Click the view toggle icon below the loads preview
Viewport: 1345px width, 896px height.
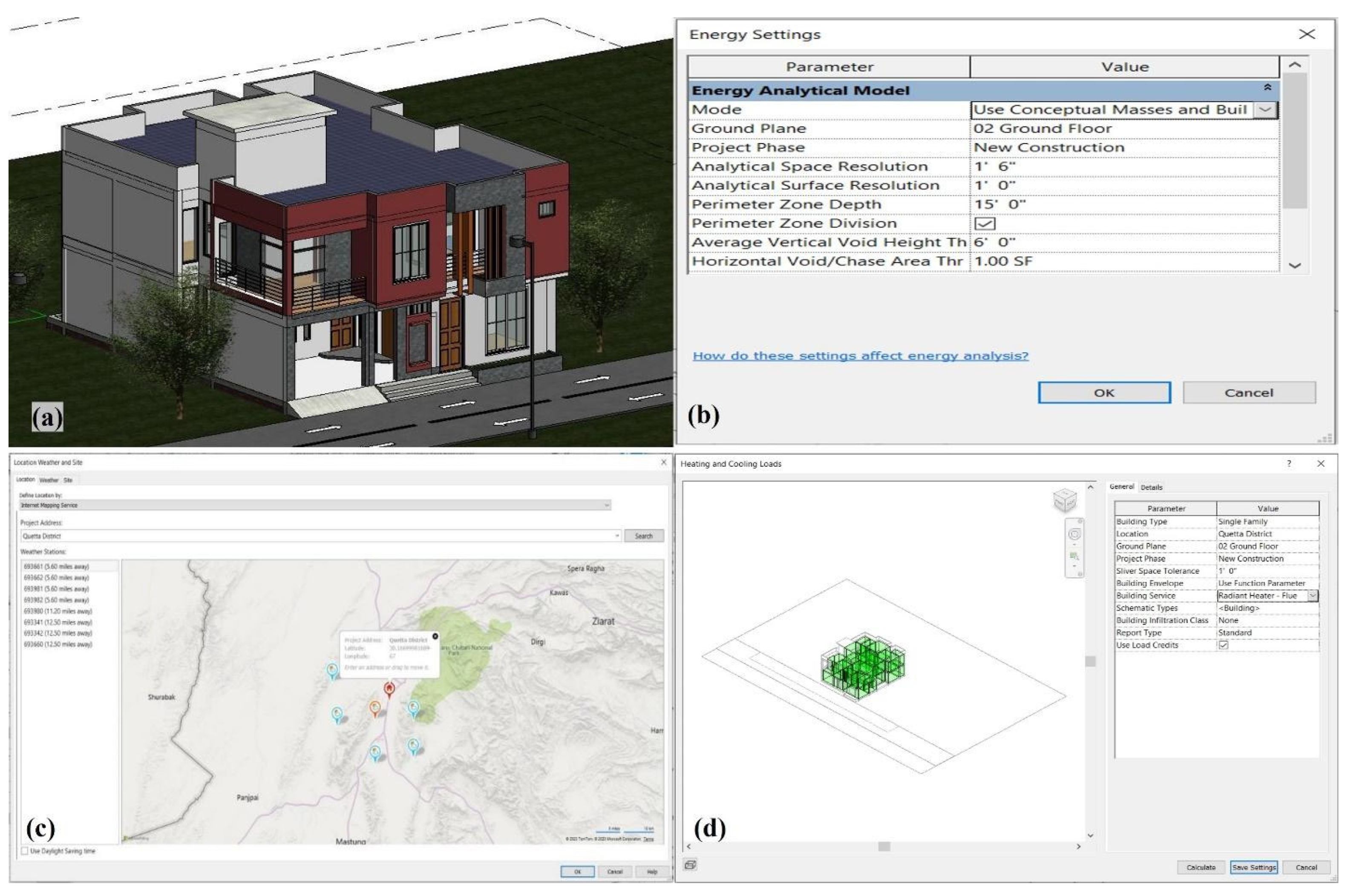click(690, 864)
